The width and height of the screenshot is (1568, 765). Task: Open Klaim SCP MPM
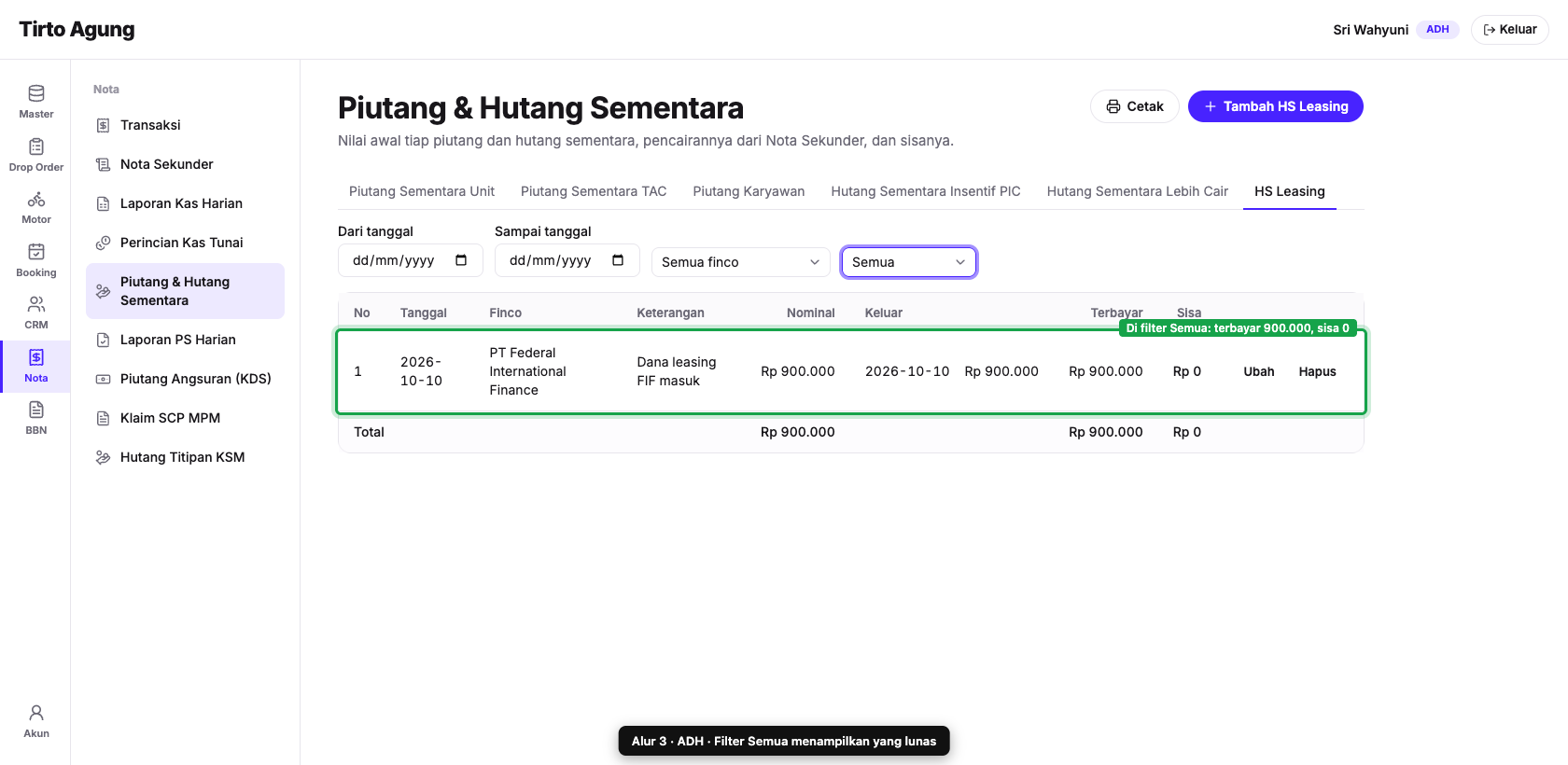[185, 418]
